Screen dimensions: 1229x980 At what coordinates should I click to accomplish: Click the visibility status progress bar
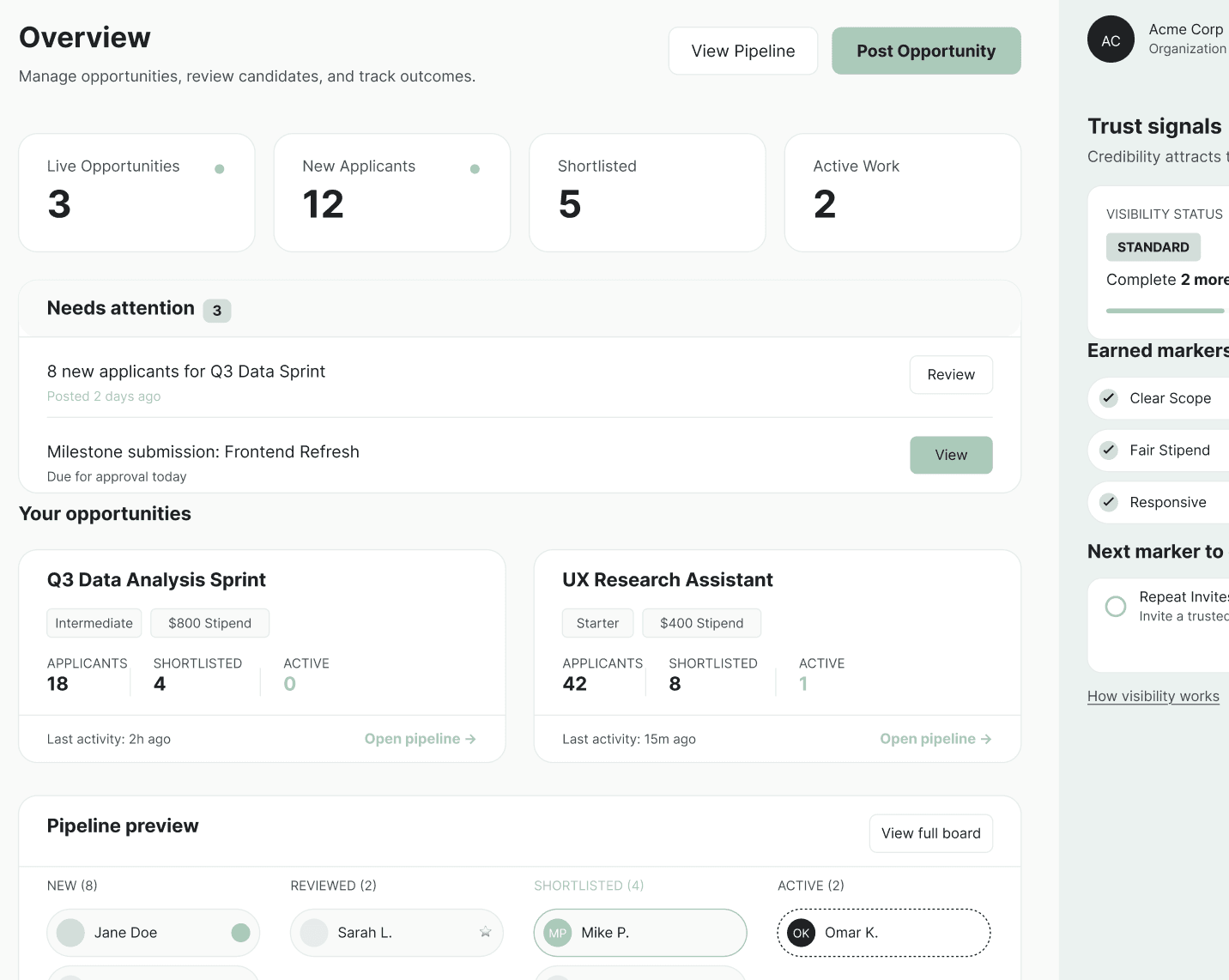1165,311
